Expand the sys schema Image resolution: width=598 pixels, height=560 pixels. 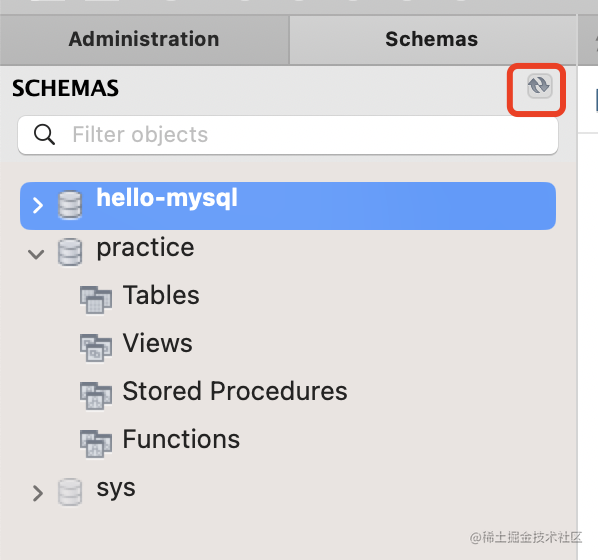pos(37,493)
